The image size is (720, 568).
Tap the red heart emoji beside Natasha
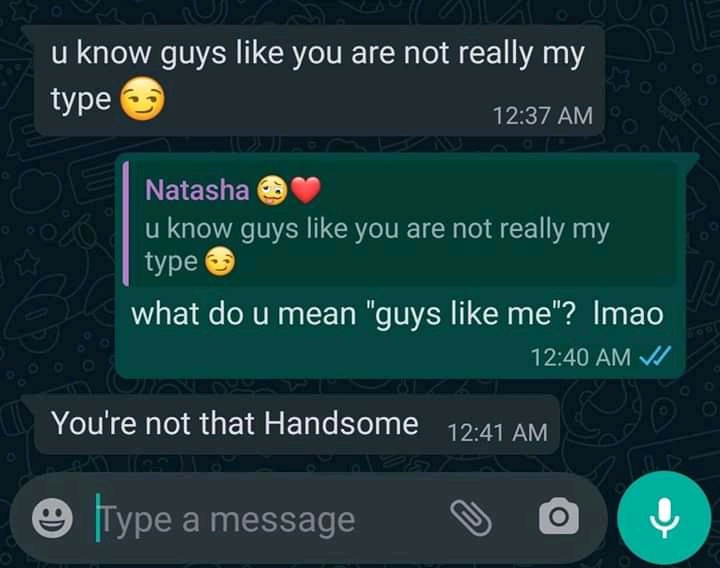(306, 190)
